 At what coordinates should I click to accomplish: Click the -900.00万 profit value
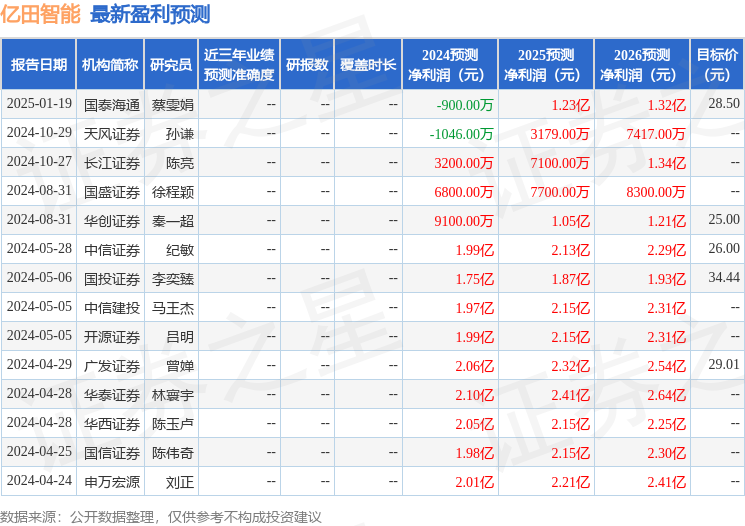[465, 105]
